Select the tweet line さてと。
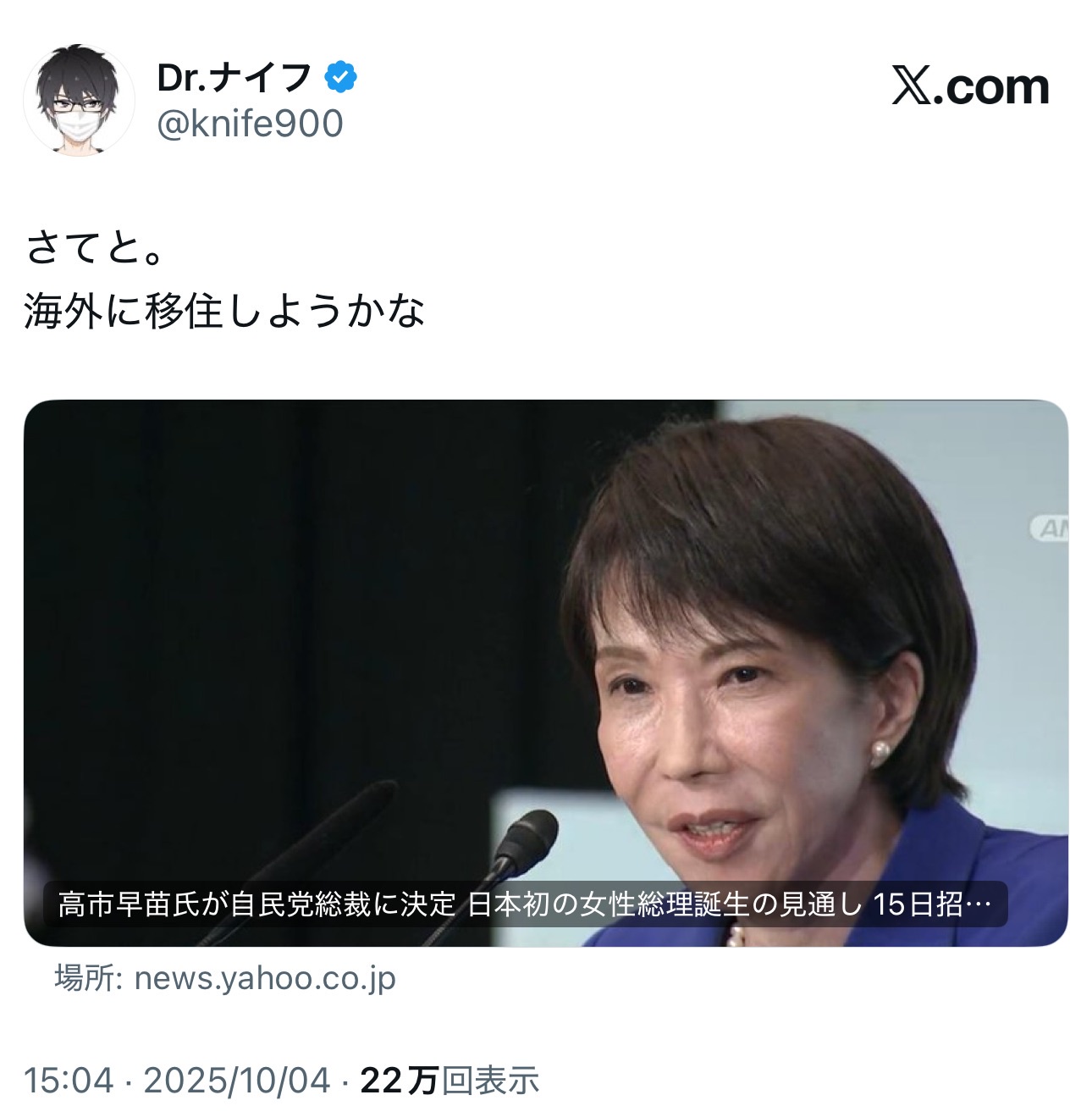The height and width of the screenshot is (1117, 1092). (x=95, y=248)
